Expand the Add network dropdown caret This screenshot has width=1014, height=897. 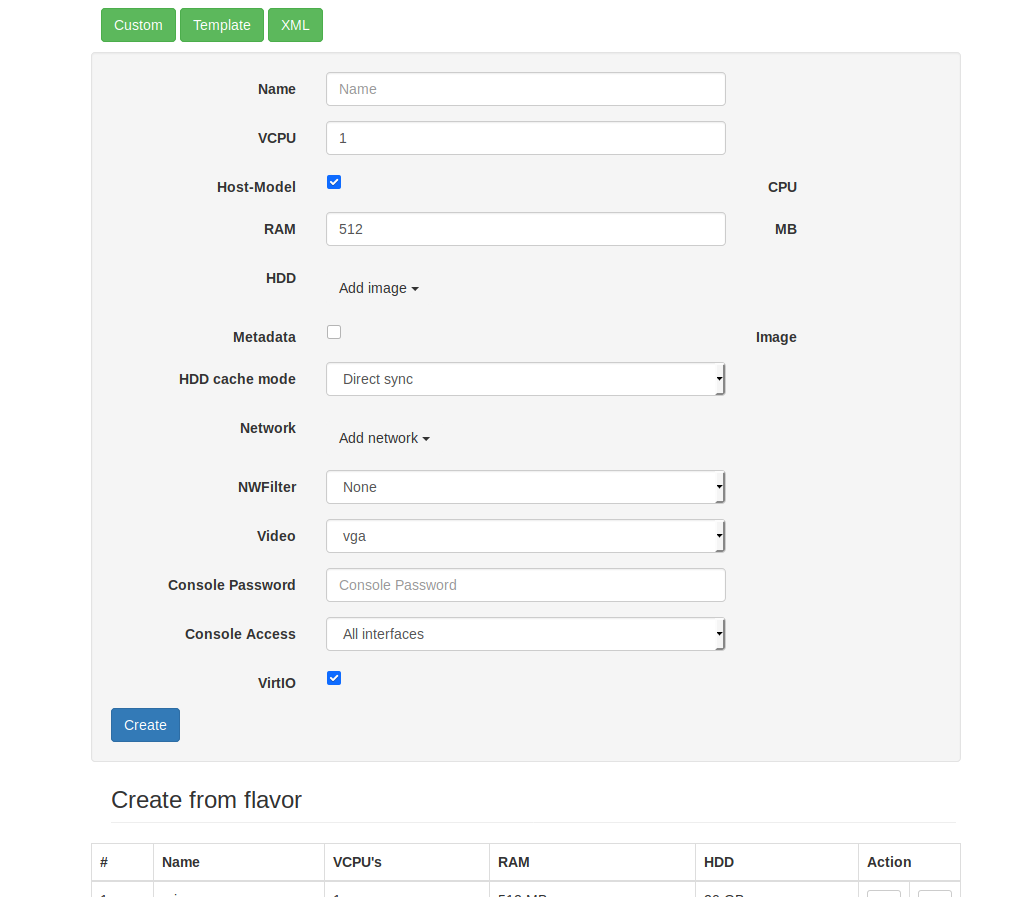tap(425, 438)
